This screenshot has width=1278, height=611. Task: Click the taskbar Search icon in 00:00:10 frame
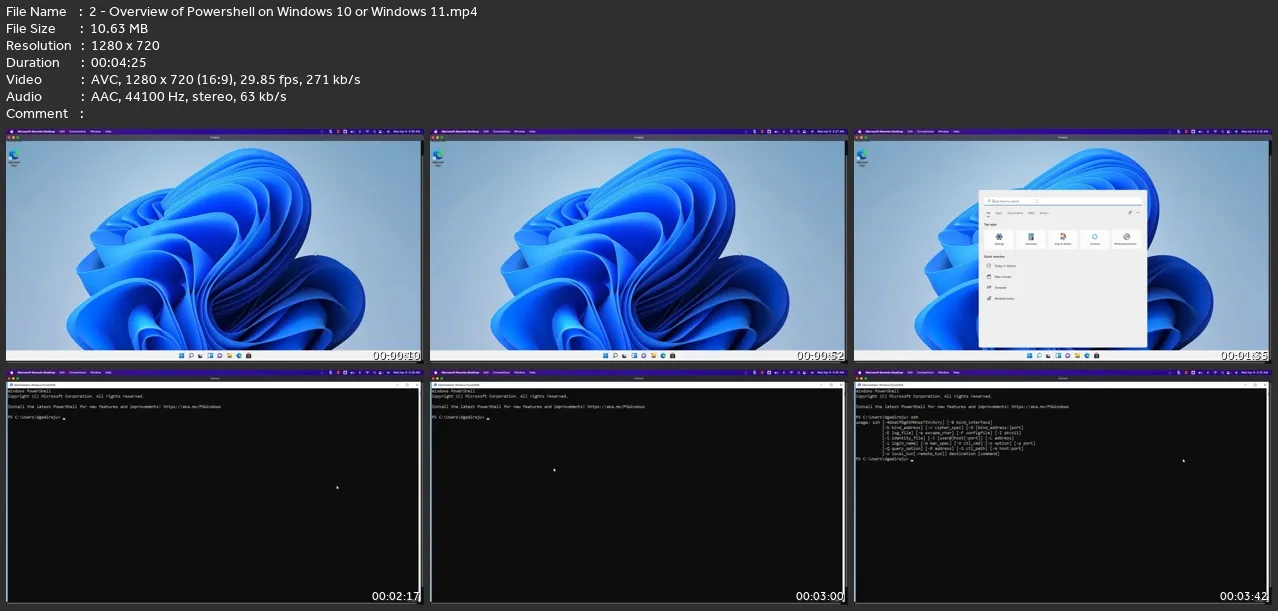pos(191,355)
